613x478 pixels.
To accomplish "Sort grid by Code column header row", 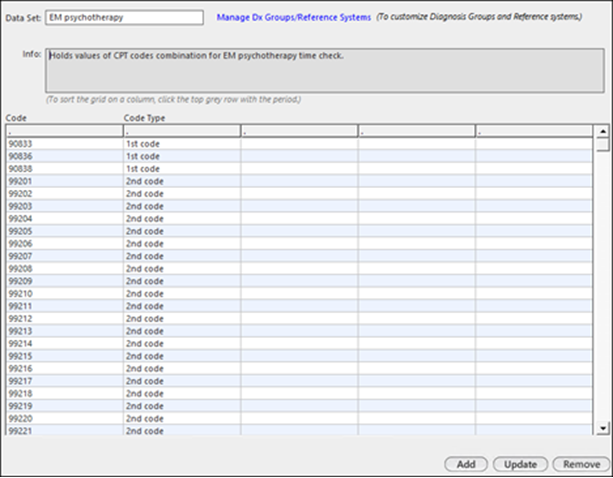I will [65, 131].
